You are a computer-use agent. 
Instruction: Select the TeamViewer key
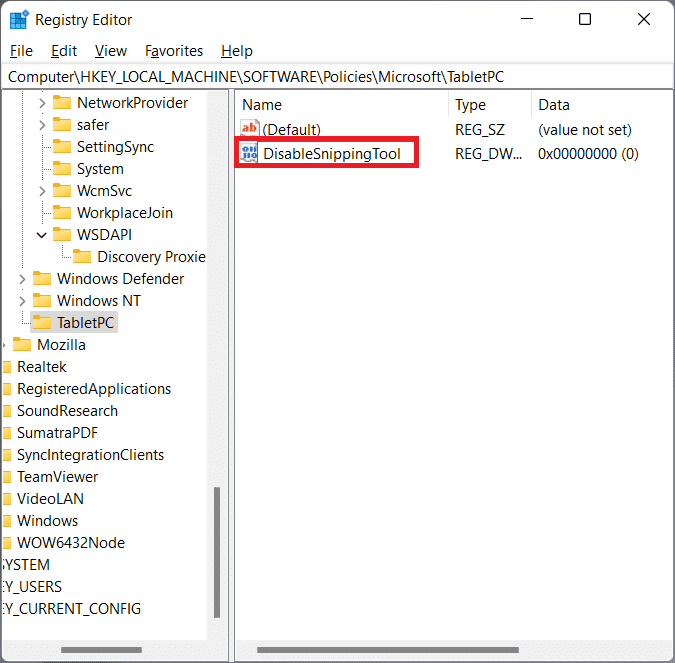(57, 477)
